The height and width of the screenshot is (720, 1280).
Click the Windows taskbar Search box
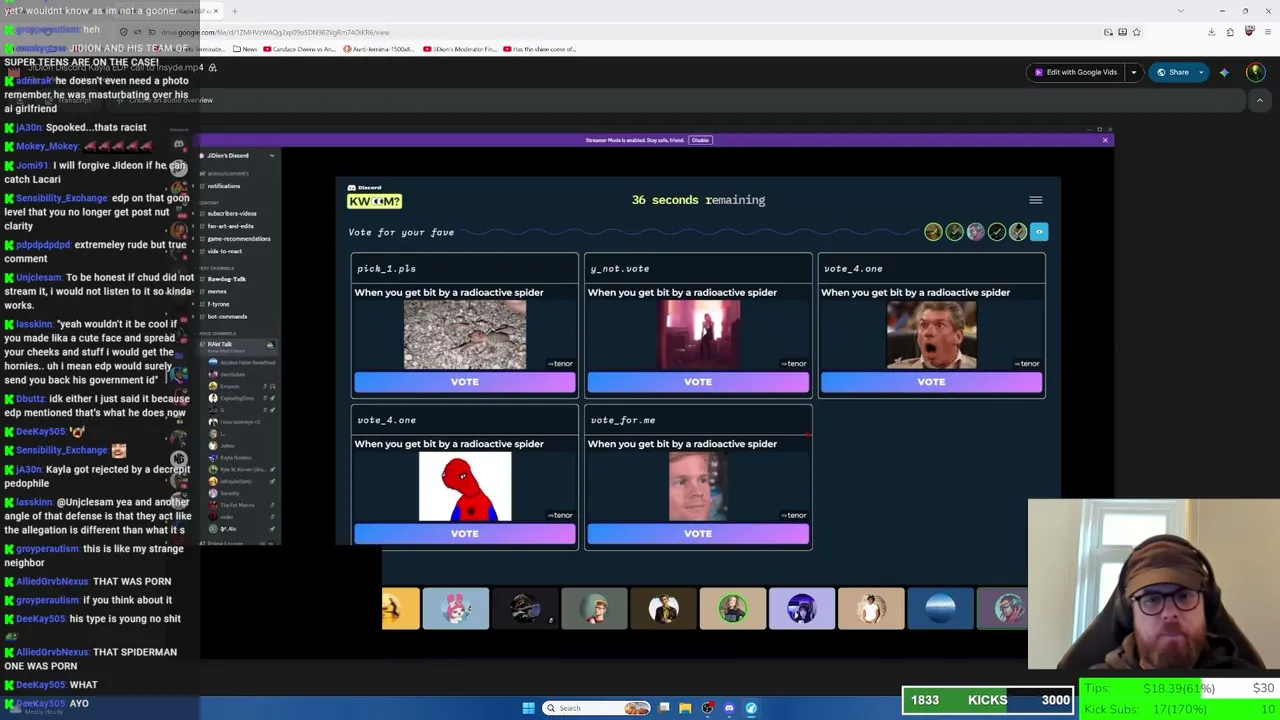pos(596,709)
